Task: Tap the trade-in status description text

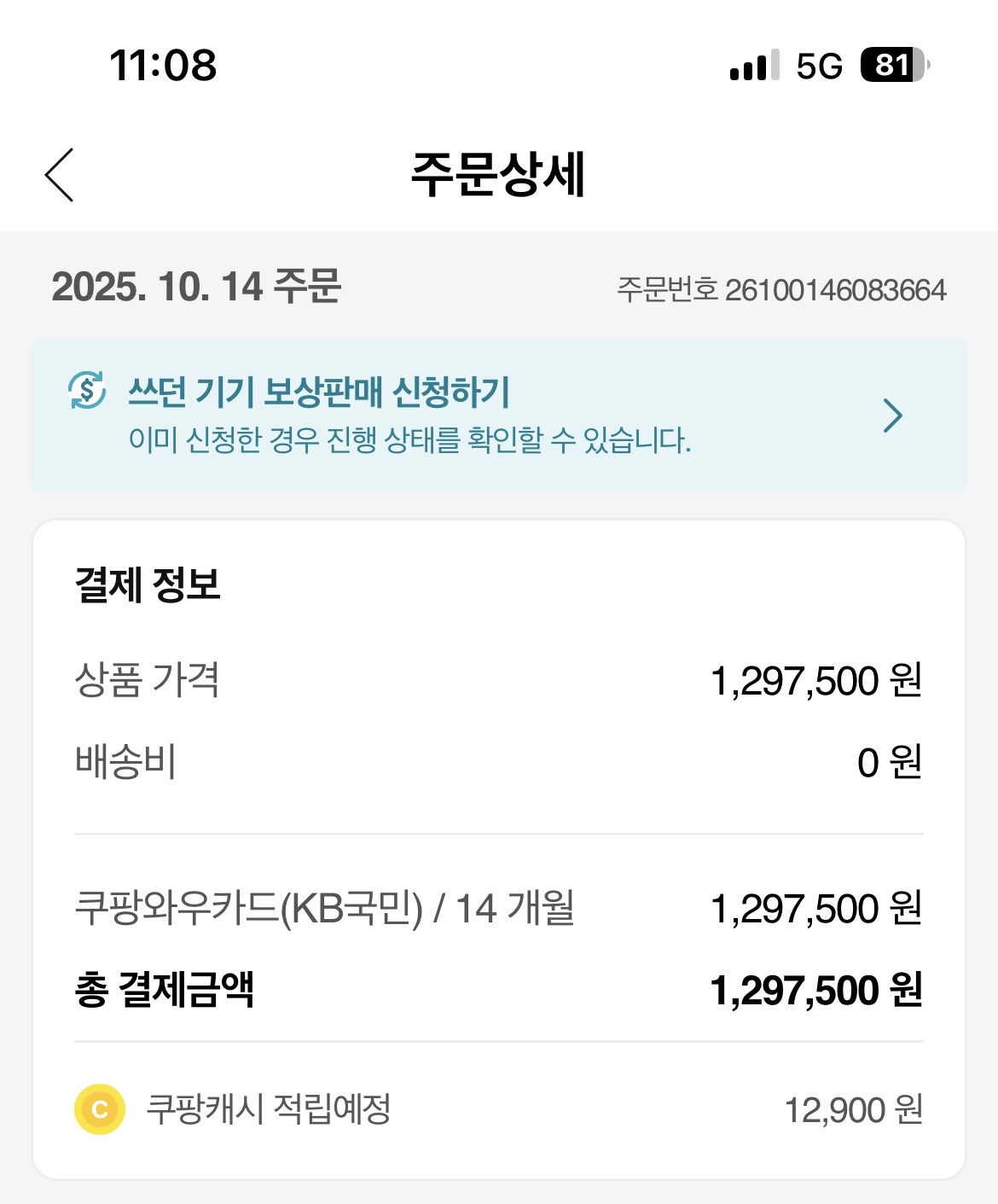Action: tap(409, 440)
